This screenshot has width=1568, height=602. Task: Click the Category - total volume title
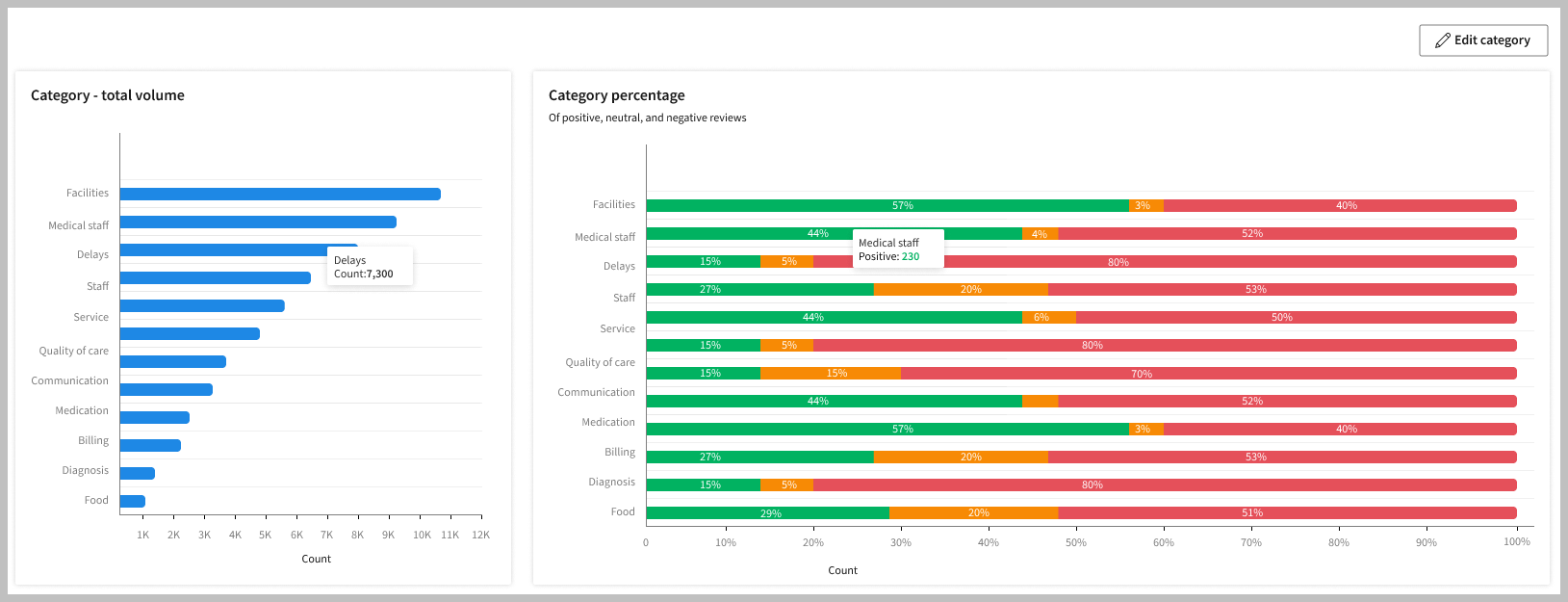click(x=108, y=95)
